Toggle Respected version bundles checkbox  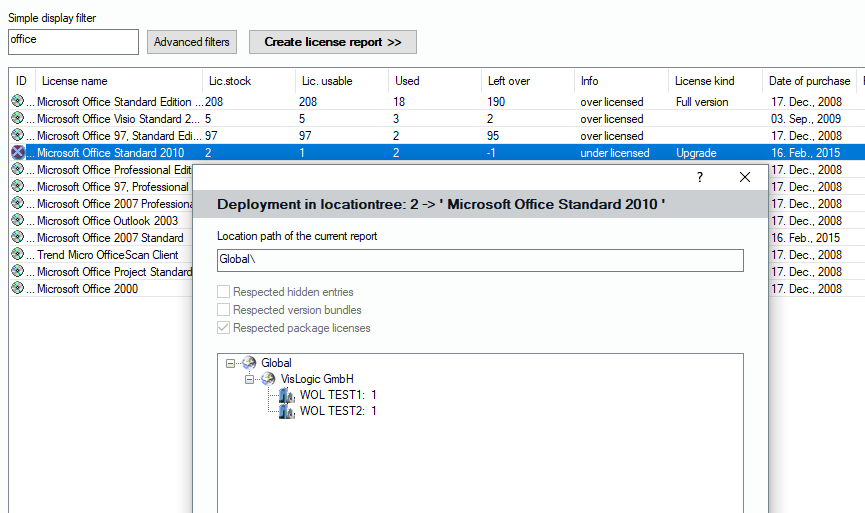click(224, 310)
